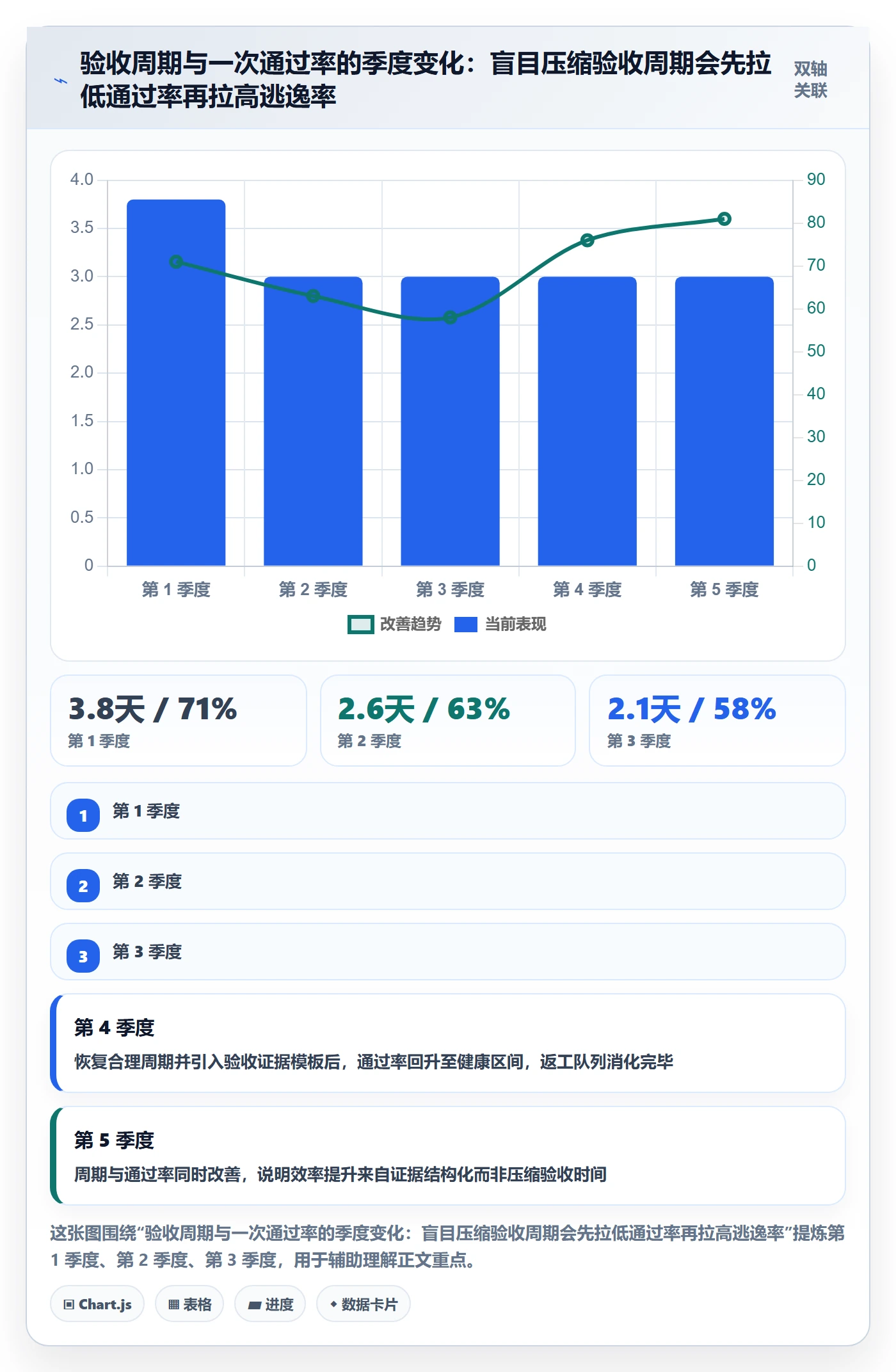Select the 表格 tag
This screenshot has height=1372, width=896.
coord(189,1304)
